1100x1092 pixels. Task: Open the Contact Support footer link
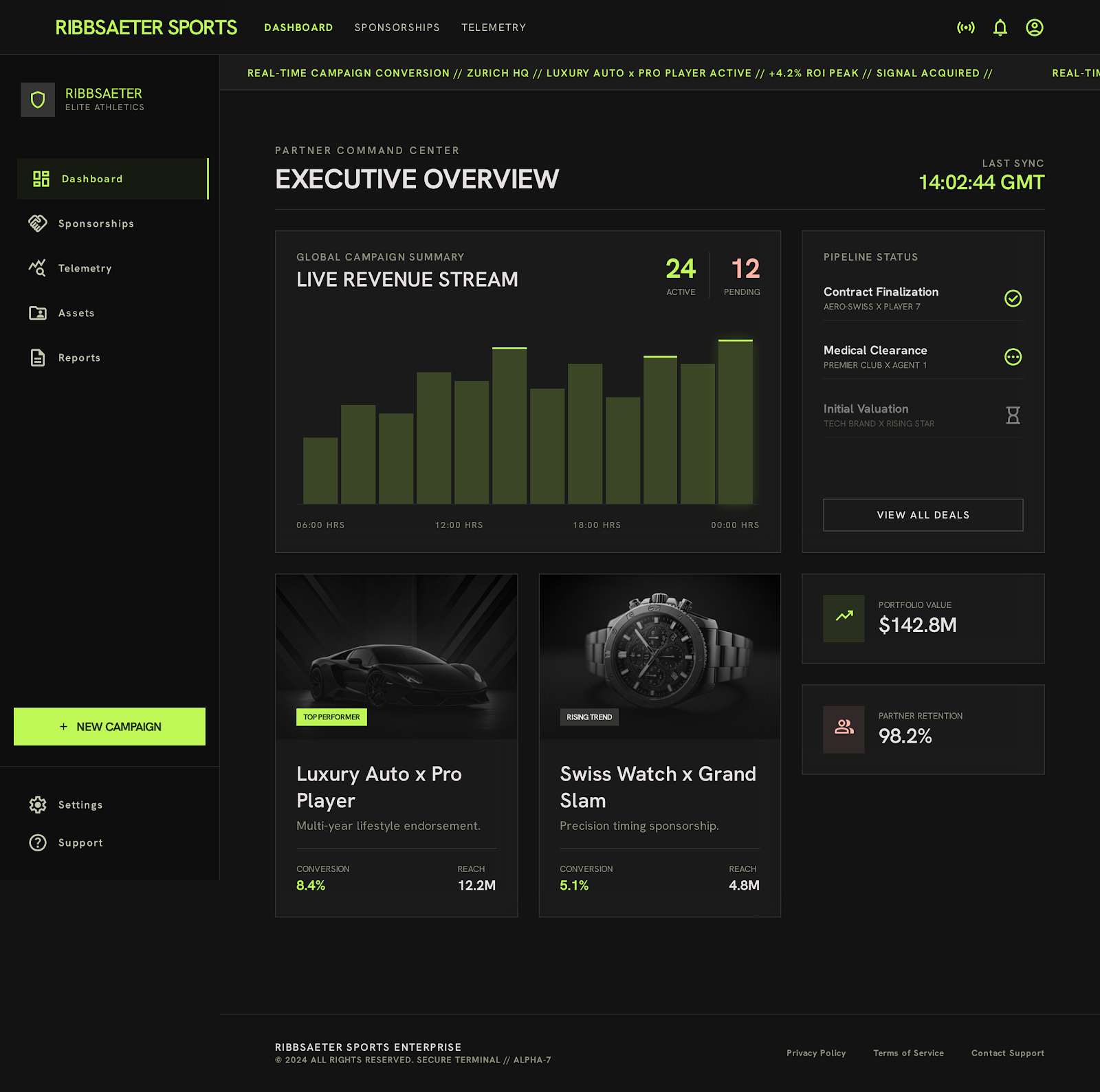(1008, 1053)
